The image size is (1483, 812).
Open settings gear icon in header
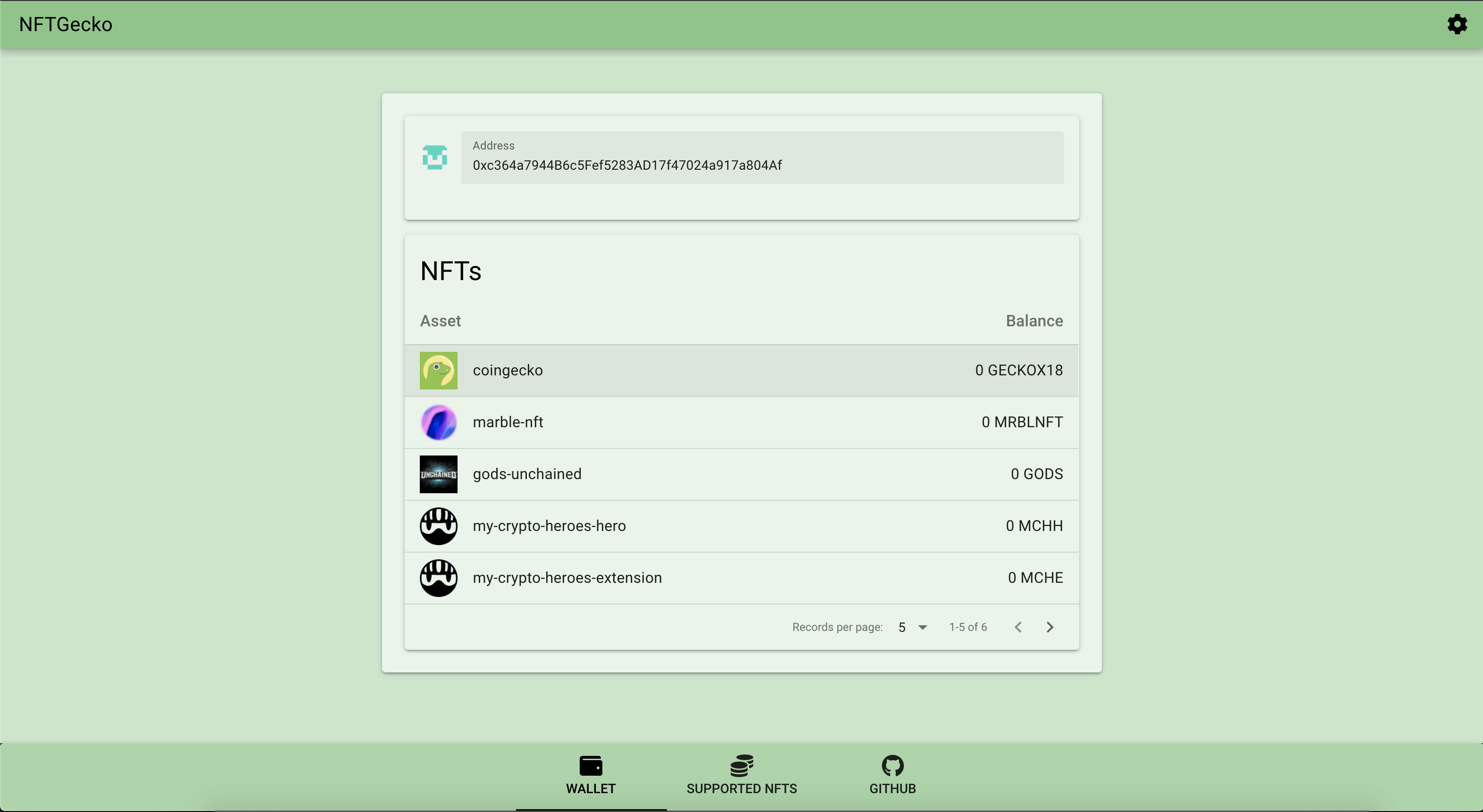point(1457,24)
